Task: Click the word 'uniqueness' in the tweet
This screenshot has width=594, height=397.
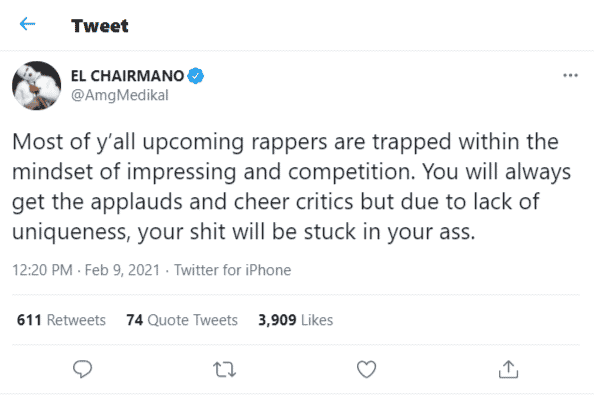Action: click(x=71, y=232)
